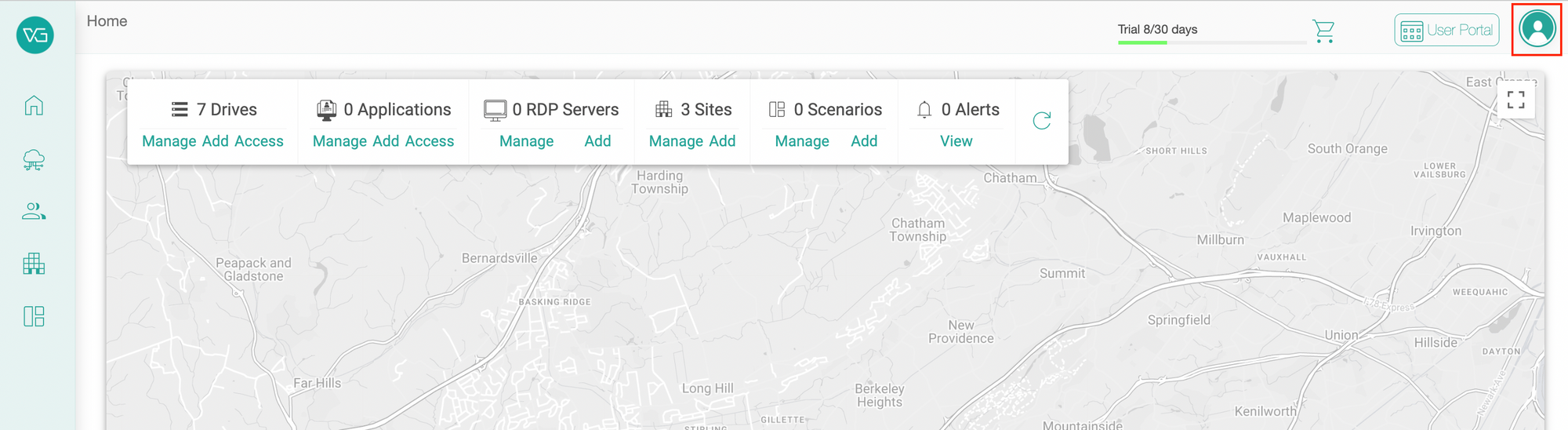Manage Sites
1568x430 pixels.
click(676, 141)
